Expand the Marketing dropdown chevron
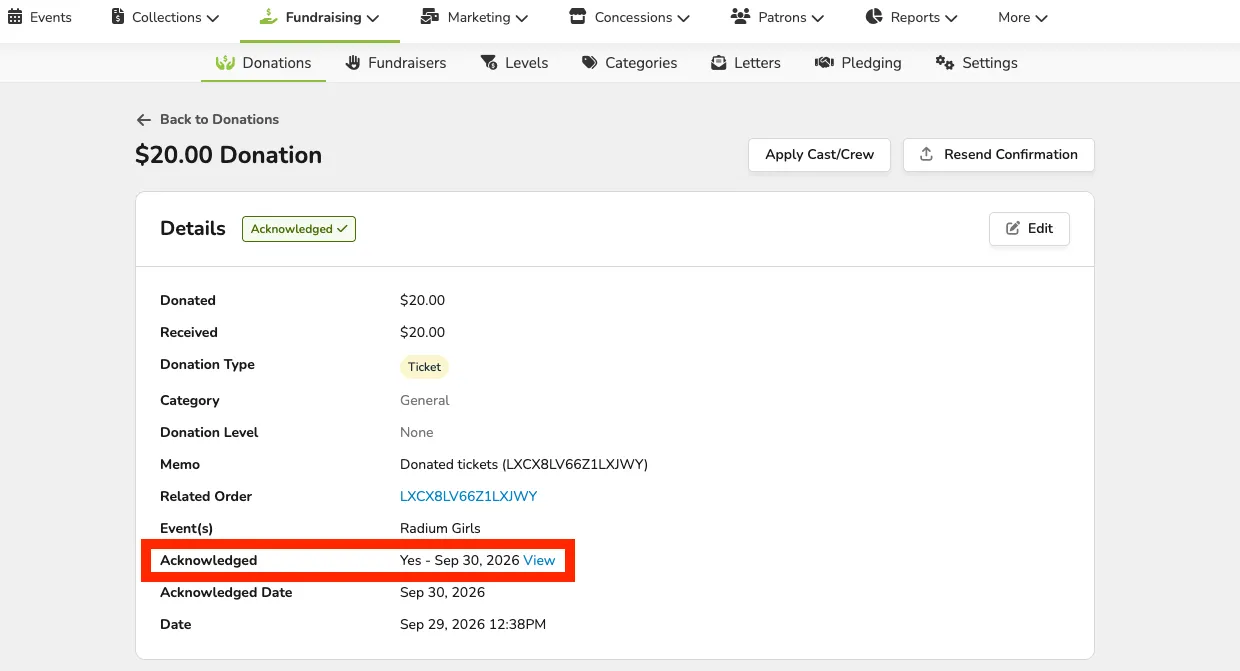 (x=522, y=18)
